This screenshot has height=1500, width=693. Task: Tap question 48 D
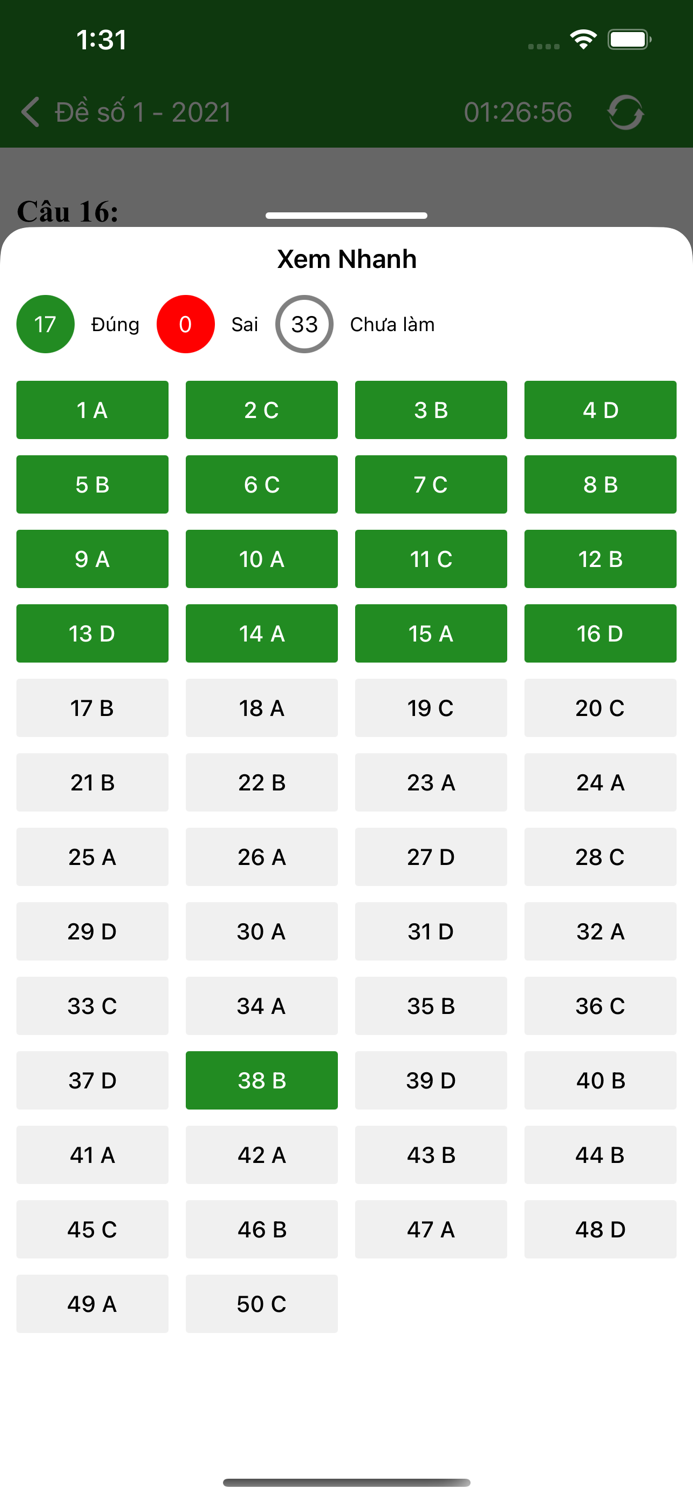click(600, 1229)
